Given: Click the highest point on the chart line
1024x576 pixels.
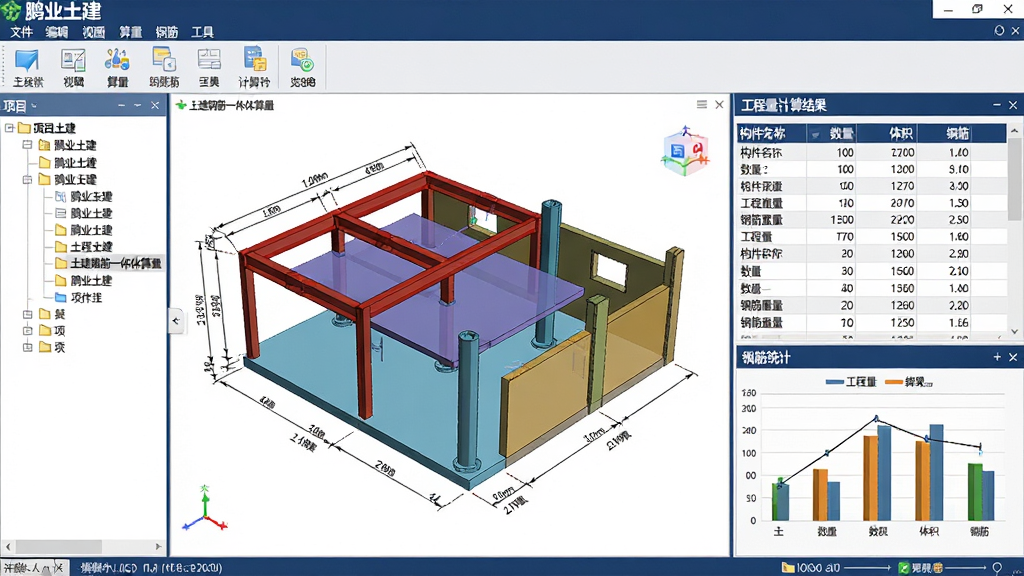Looking at the screenshot, I should pos(876,419).
